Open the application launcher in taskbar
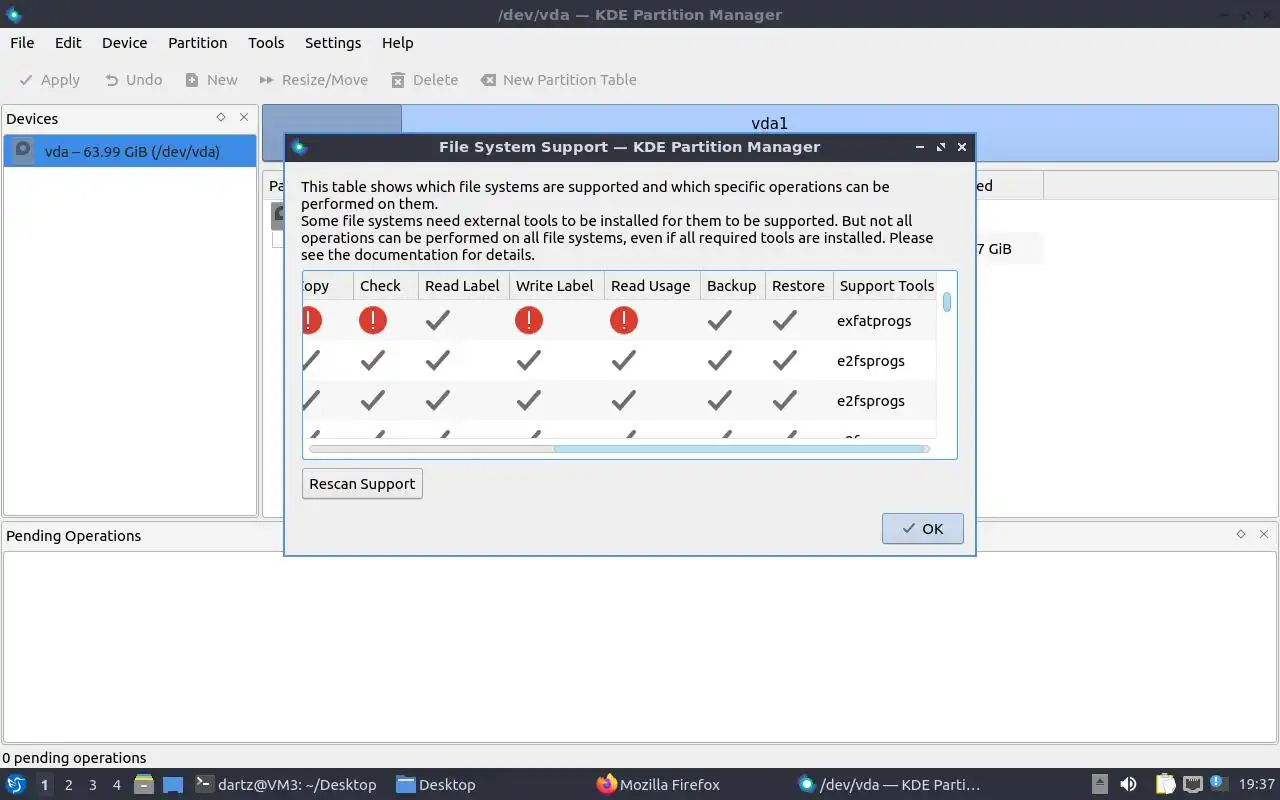 coord(15,784)
